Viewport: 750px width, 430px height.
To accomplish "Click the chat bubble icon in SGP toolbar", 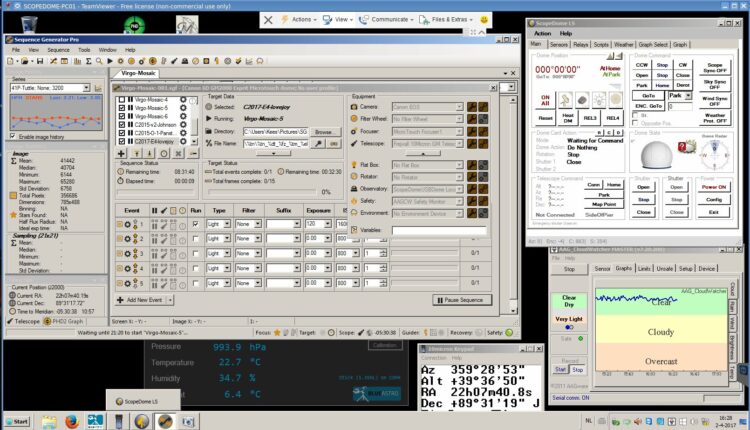I will click(x=260, y=61).
